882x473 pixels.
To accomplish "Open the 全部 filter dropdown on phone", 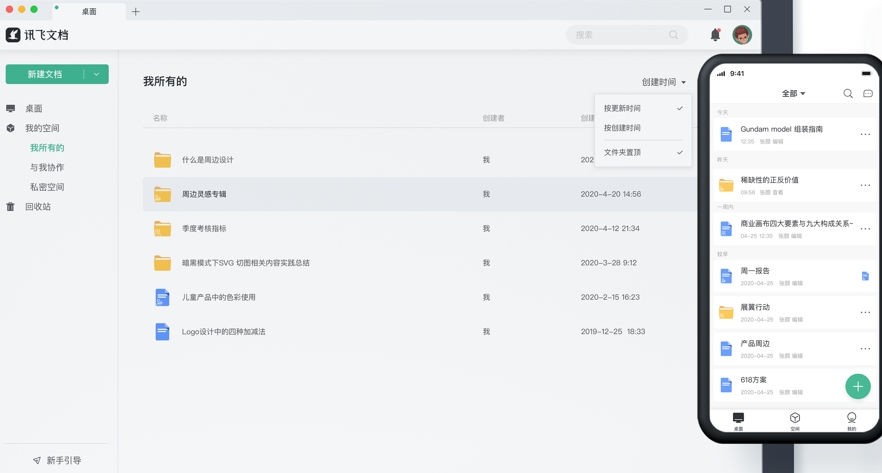I will pos(793,93).
